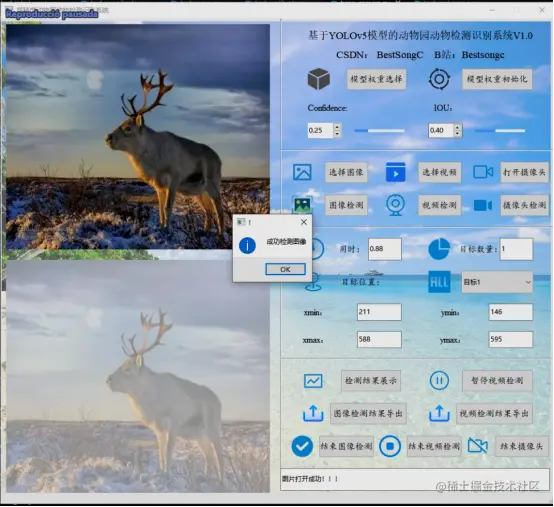Image resolution: width=554 pixels, height=507 pixels.
Task: Click the title text YOLOv5模型的动物园动物检测识别系统V1.0
Action: 420,35
